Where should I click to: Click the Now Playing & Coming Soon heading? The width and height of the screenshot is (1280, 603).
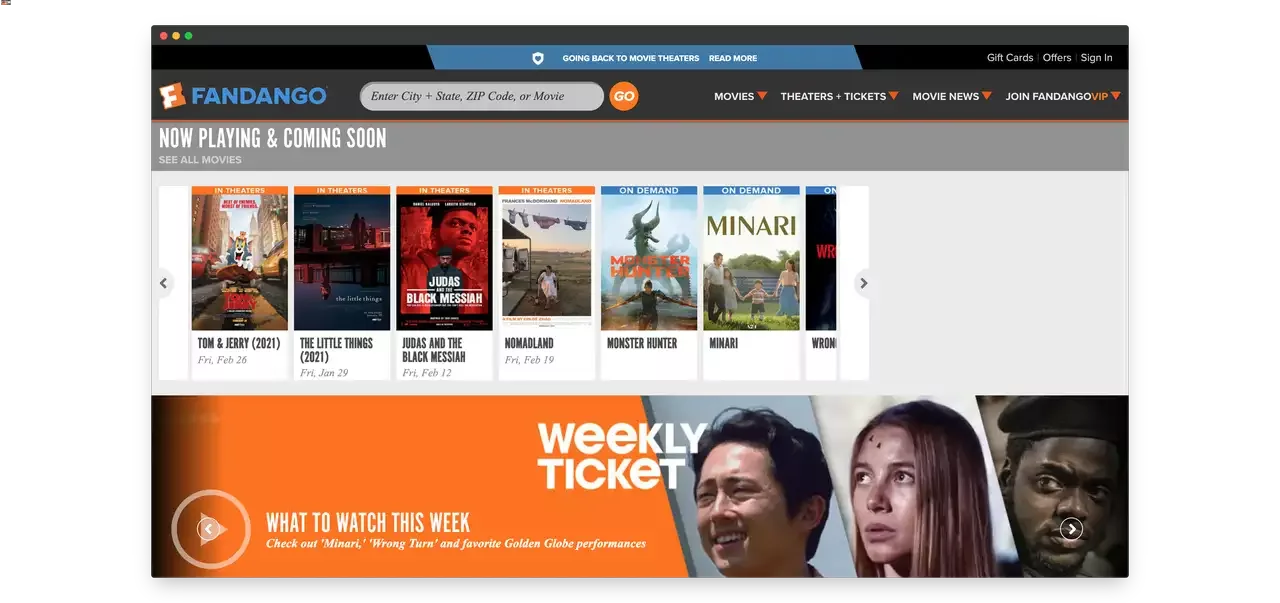(272, 138)
